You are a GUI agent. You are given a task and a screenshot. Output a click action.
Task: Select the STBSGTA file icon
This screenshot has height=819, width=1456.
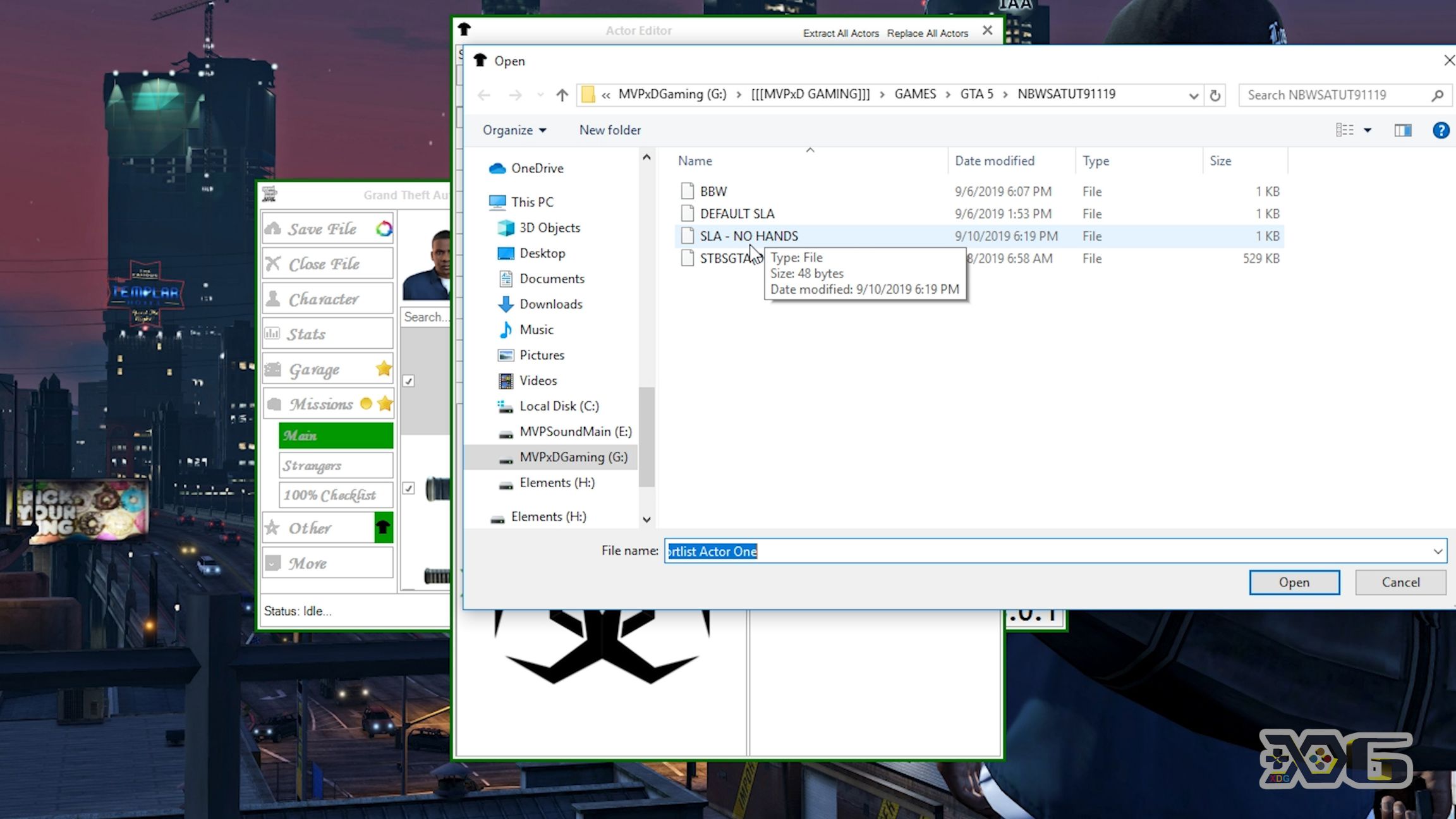click(687, 258)
